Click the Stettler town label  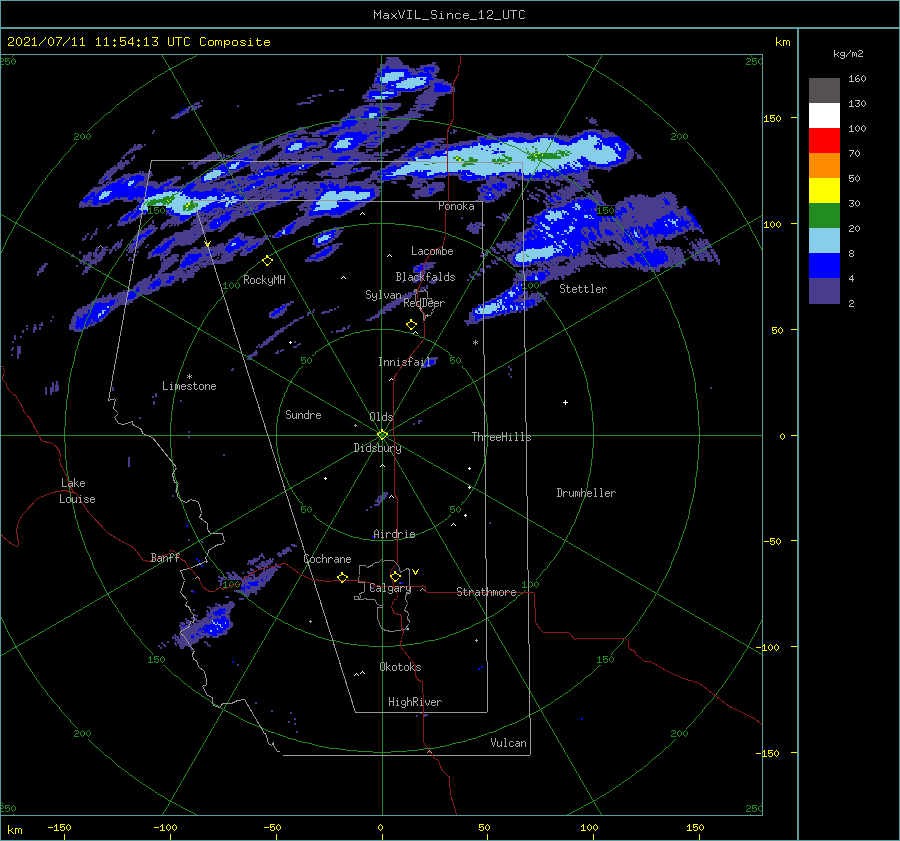click(583, 289)
